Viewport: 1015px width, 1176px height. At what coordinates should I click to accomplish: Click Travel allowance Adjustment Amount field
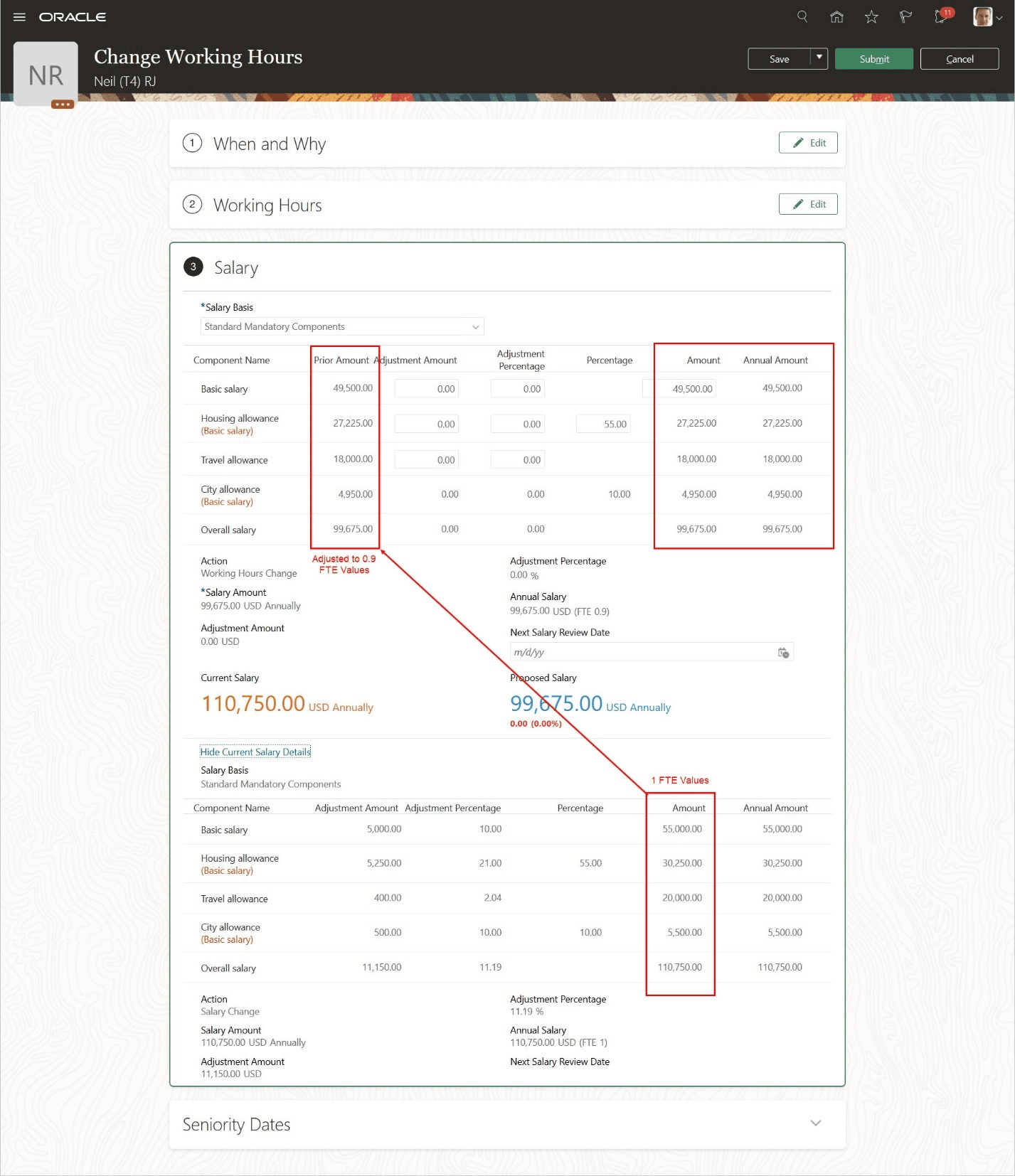[x=427, y=460]
